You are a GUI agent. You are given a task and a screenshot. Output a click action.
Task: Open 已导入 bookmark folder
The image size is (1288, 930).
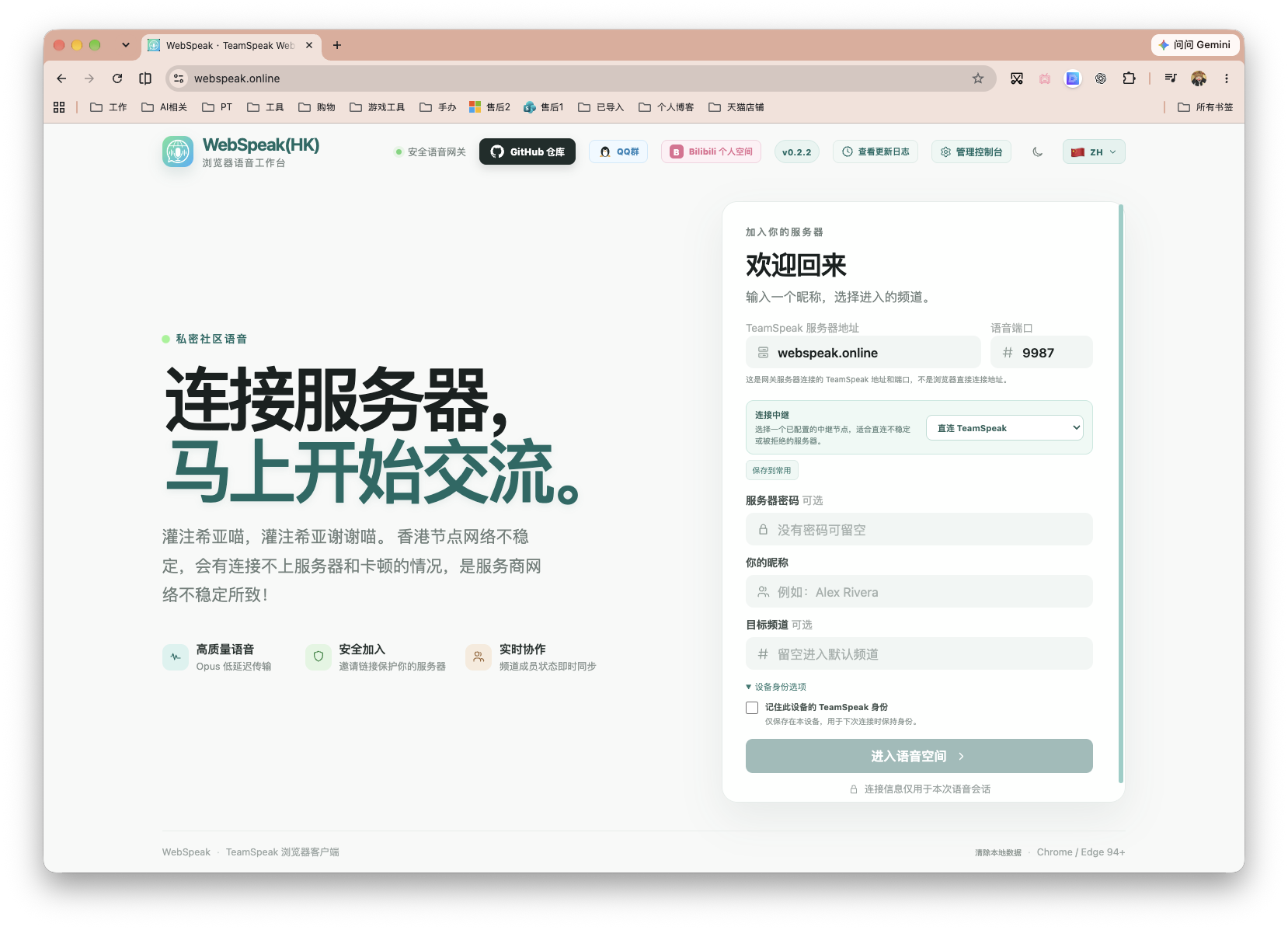601,107
